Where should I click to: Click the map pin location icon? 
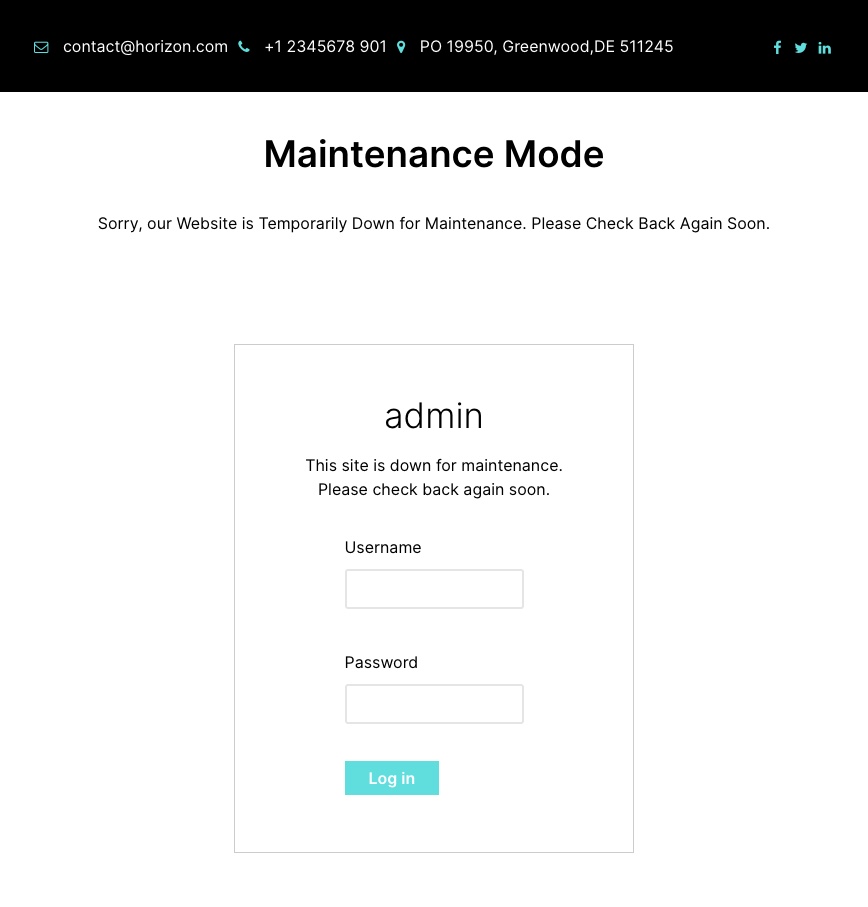(x=401, y=47)
